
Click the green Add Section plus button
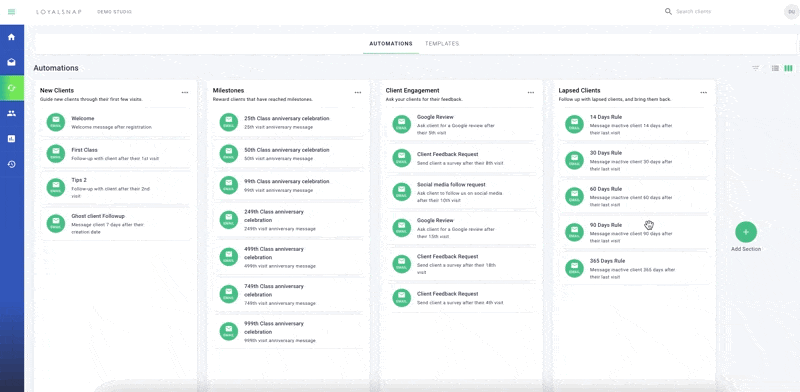click(x=746, y=232)
